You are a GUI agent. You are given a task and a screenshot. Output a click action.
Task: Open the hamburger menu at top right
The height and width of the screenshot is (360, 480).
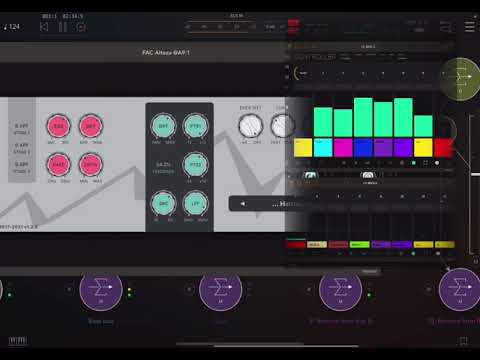(470, 26)
